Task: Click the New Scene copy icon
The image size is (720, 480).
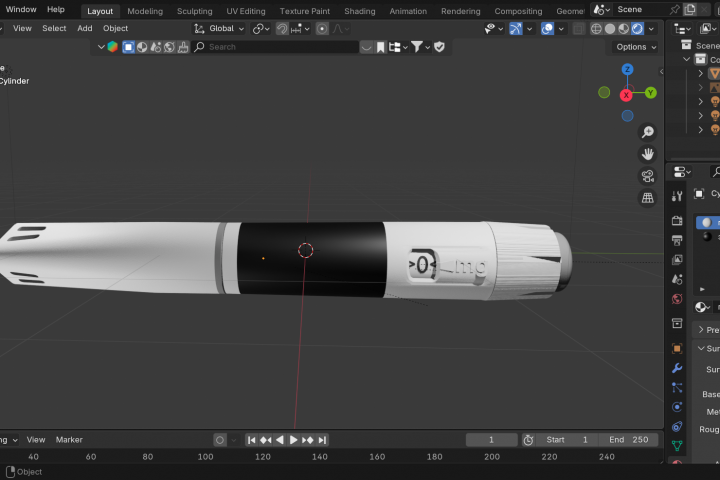Action: tap(690, 9)
